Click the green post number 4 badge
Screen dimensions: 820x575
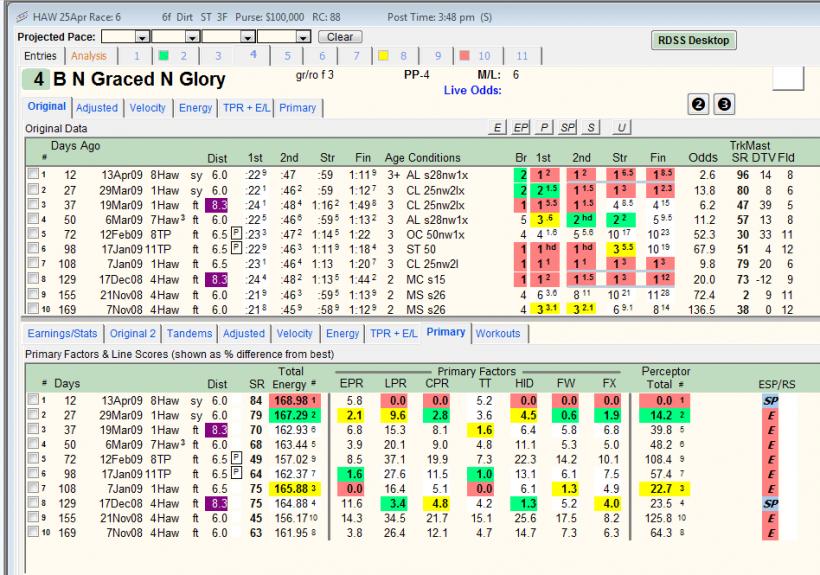36,79
